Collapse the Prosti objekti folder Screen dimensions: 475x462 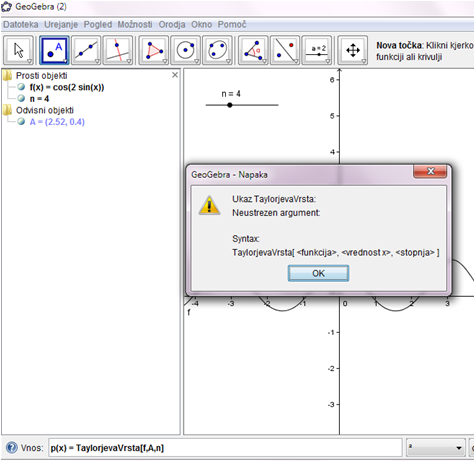pos(7,76)
